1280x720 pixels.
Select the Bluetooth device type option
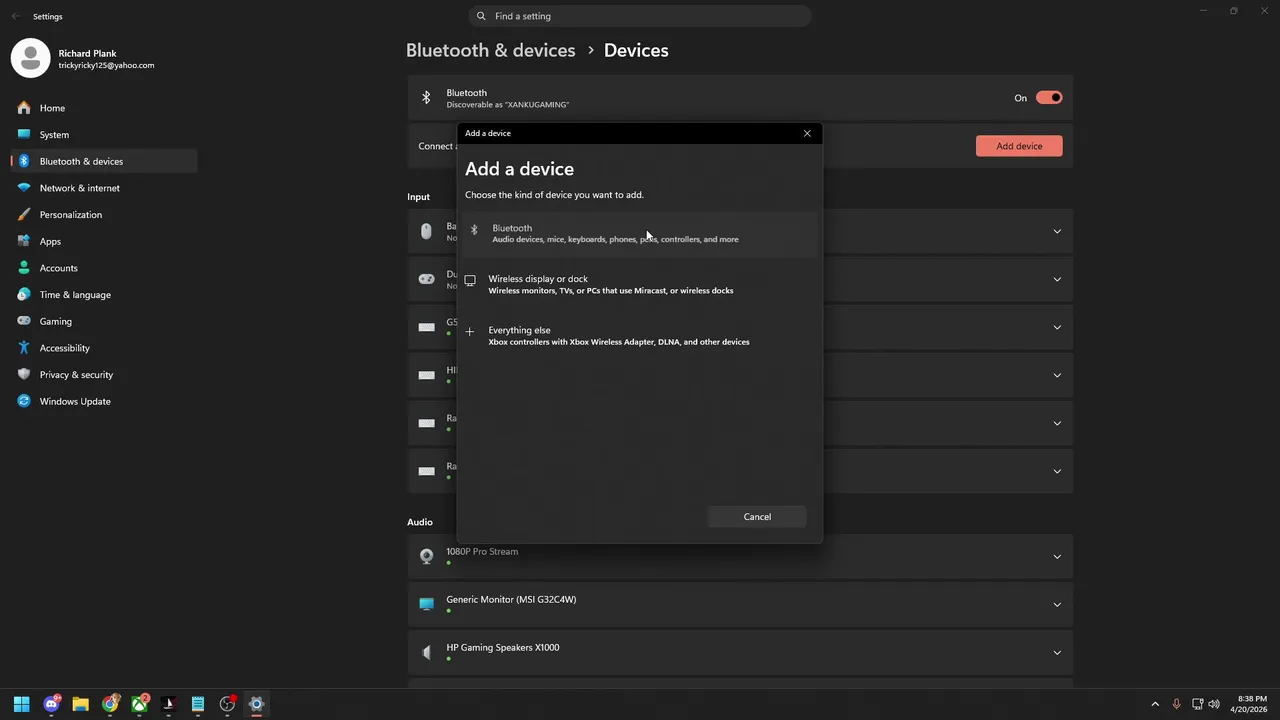614,233
